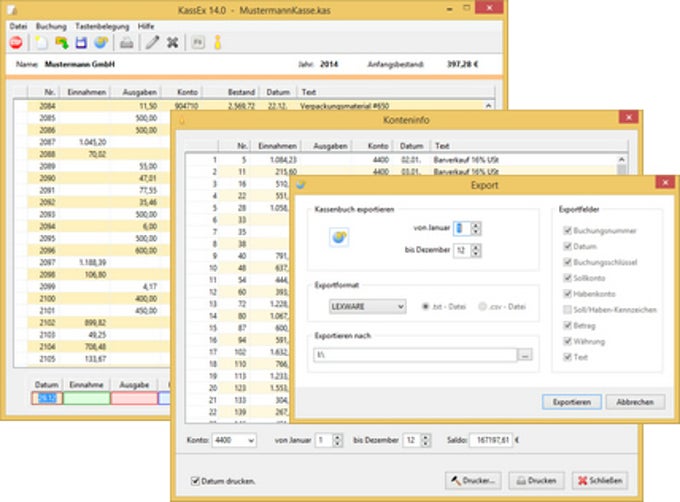This screenshot has width=680, height=502.
Task: Click the green Einnahme entry field
Action: click(87, 398)
